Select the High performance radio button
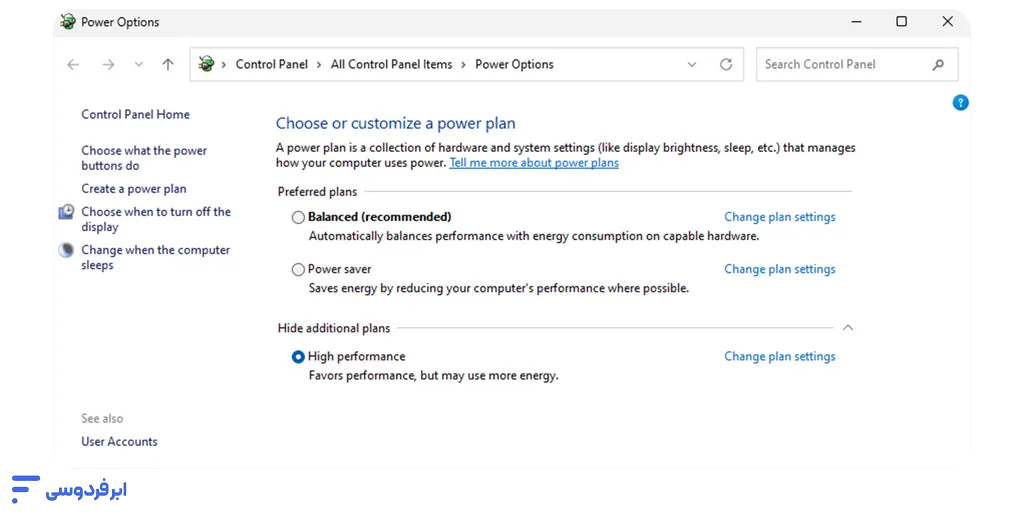Image resolution: width=1024 pixels, height=515 pixels. point(298,356)
